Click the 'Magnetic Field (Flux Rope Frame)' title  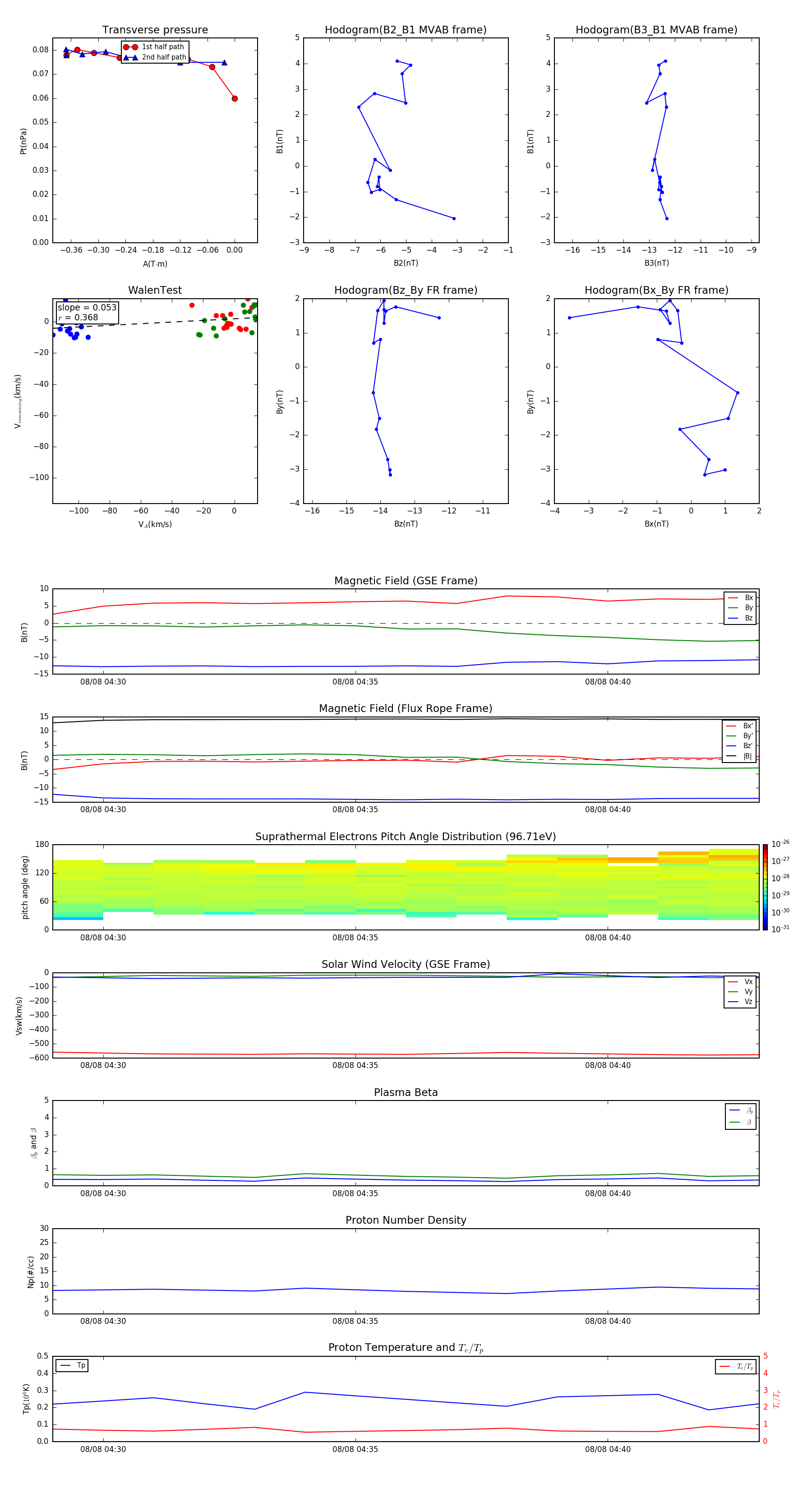(x=406, y=709)
